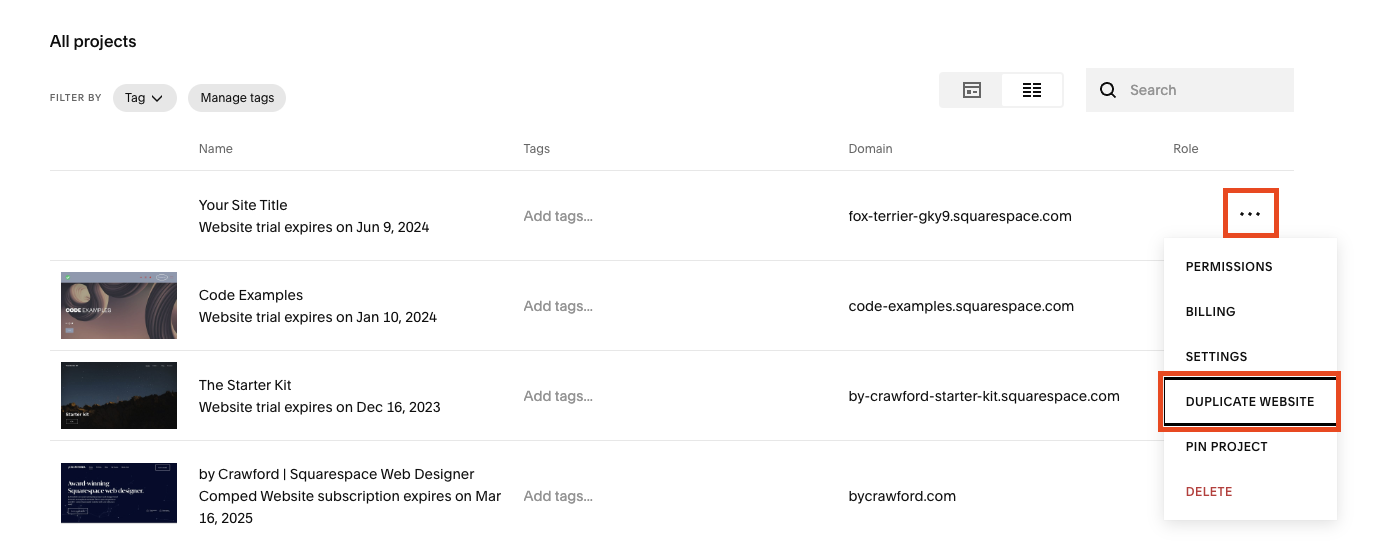Select Settings from the context menu
Image resolution: width=1386 pixels, height=545 pixels.
click(1250, 357)
